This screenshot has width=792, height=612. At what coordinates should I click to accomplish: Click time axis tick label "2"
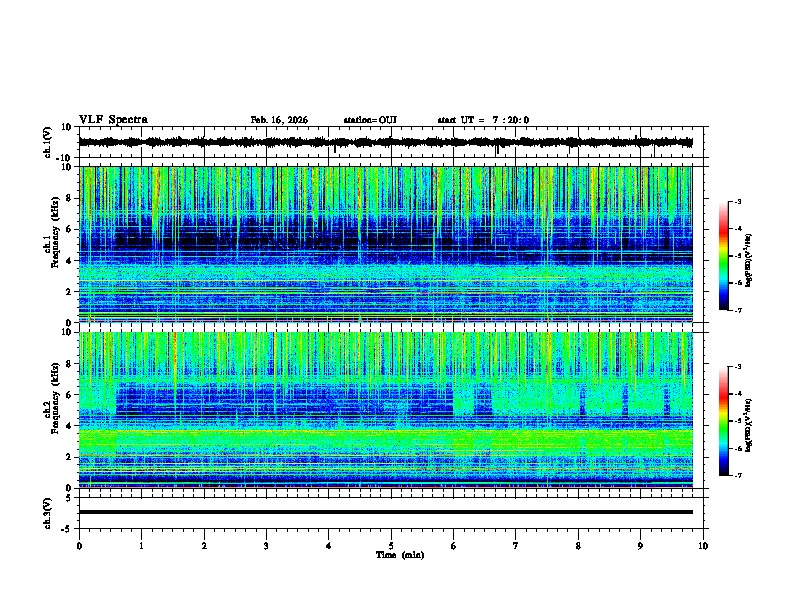tap(204, 546)
